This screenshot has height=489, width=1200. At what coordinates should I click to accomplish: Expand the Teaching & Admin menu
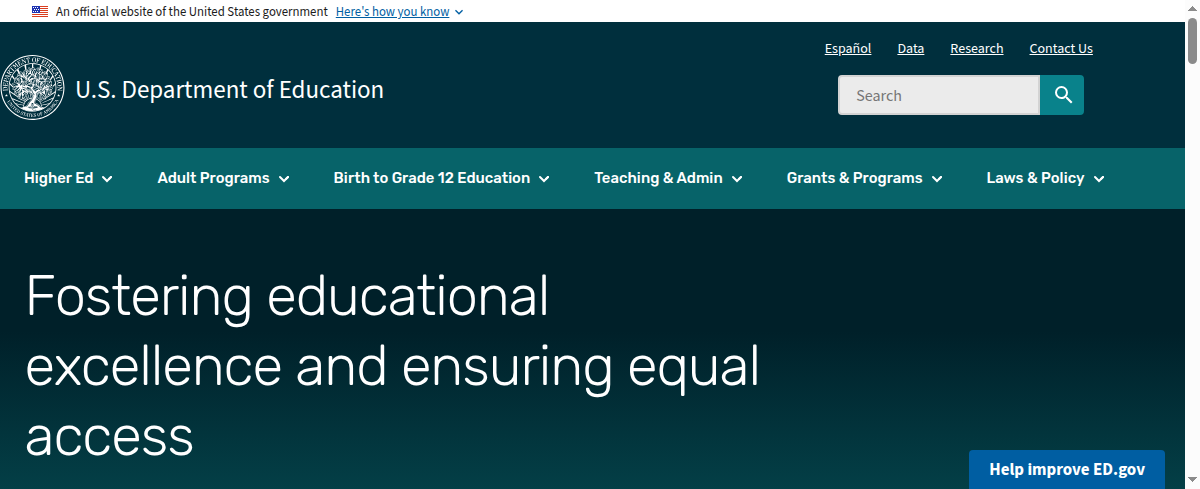tap(668, 178)
